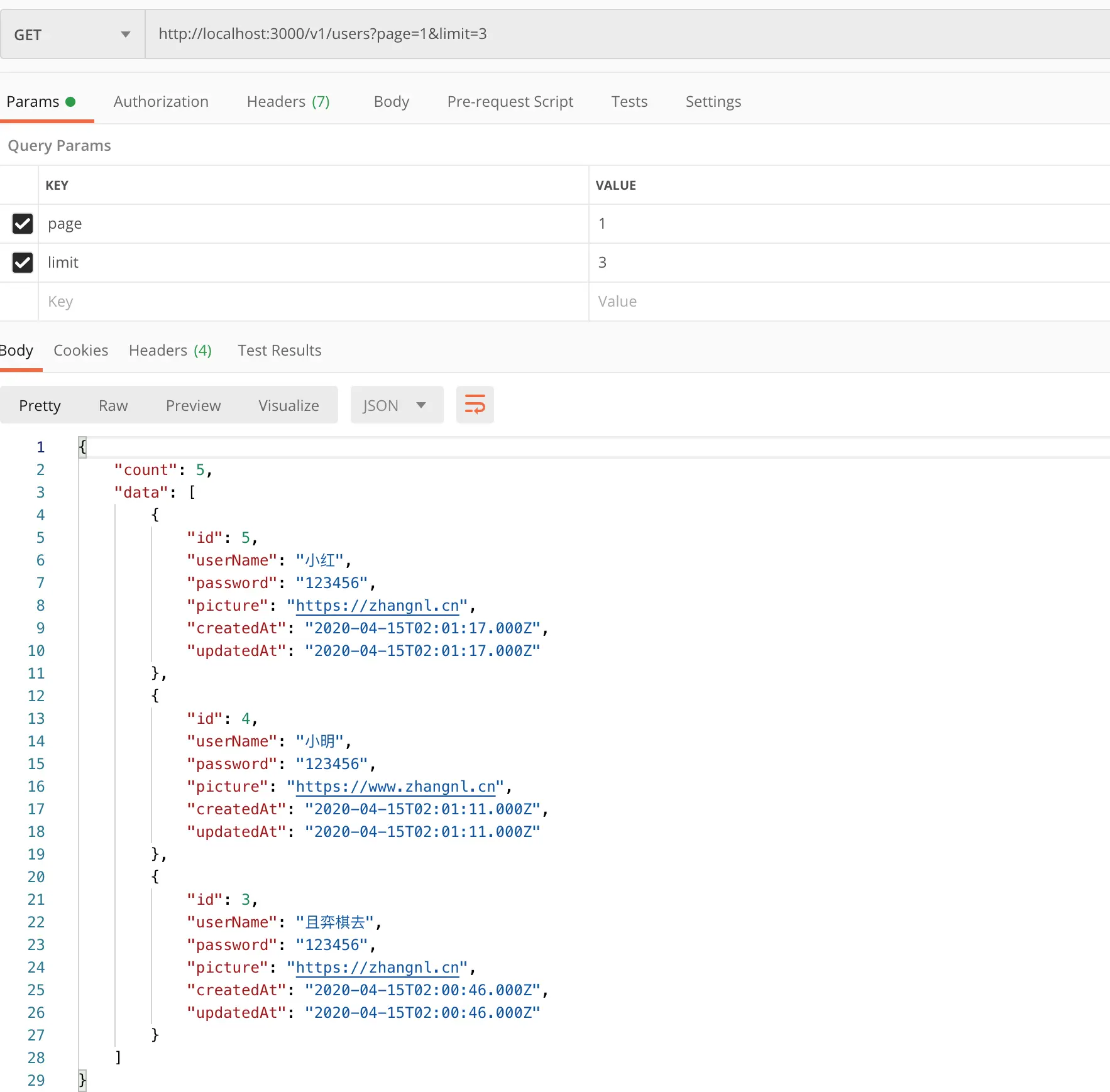Click the KEY column header
The image size is (1110, 1092).
coord(57,185)
